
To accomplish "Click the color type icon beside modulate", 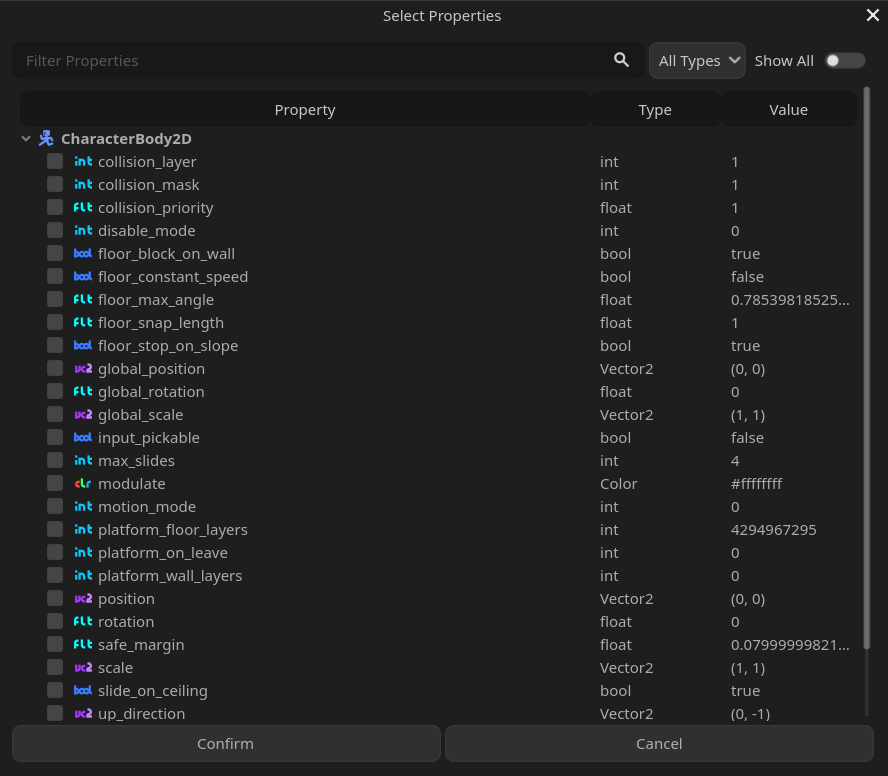I will click(x=83, y=484).
